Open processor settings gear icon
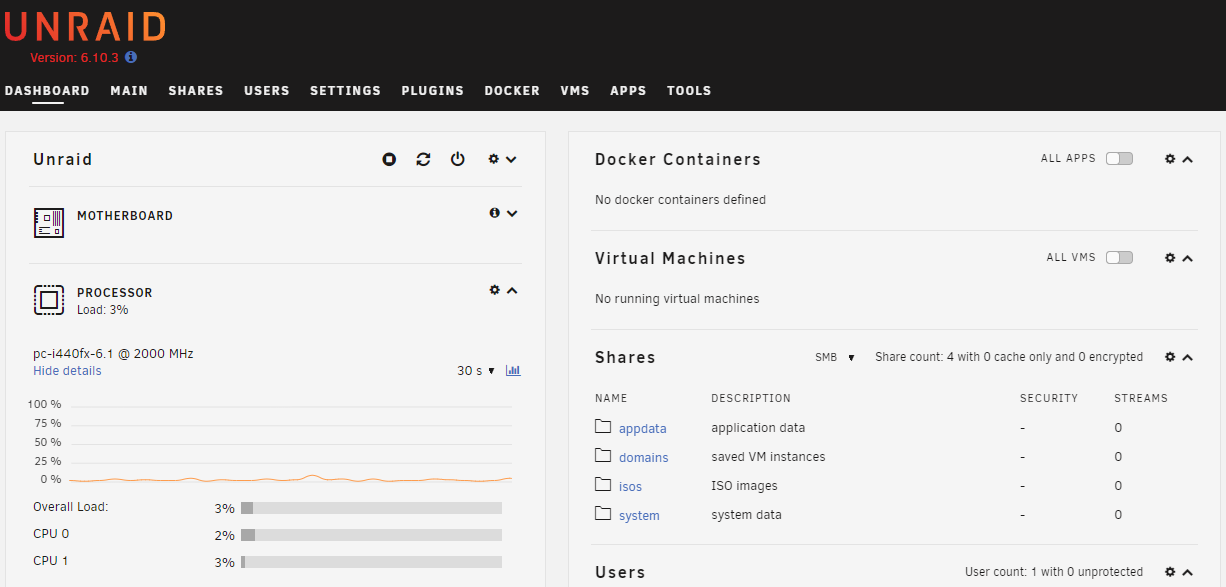Image resolution: width=1226 pixels, height=587 pixels. [x=494, y=290]
